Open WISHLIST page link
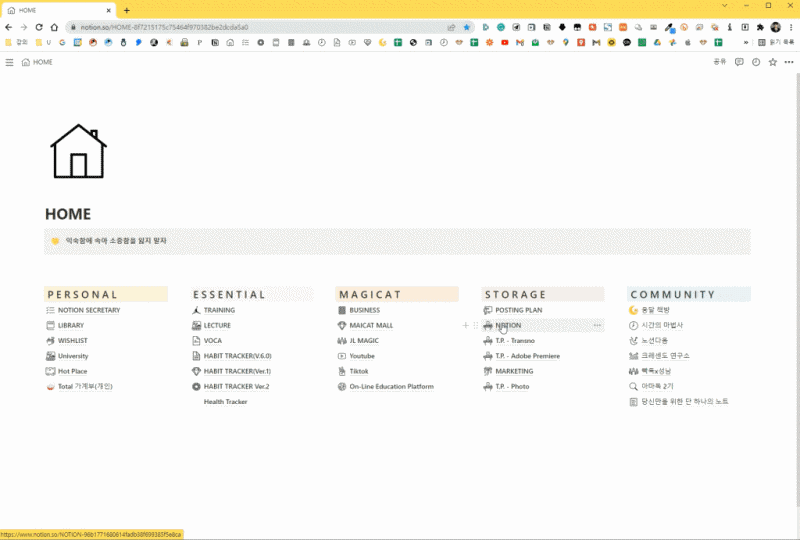This screenshot has height=540, width=800. tap(72, 340)
